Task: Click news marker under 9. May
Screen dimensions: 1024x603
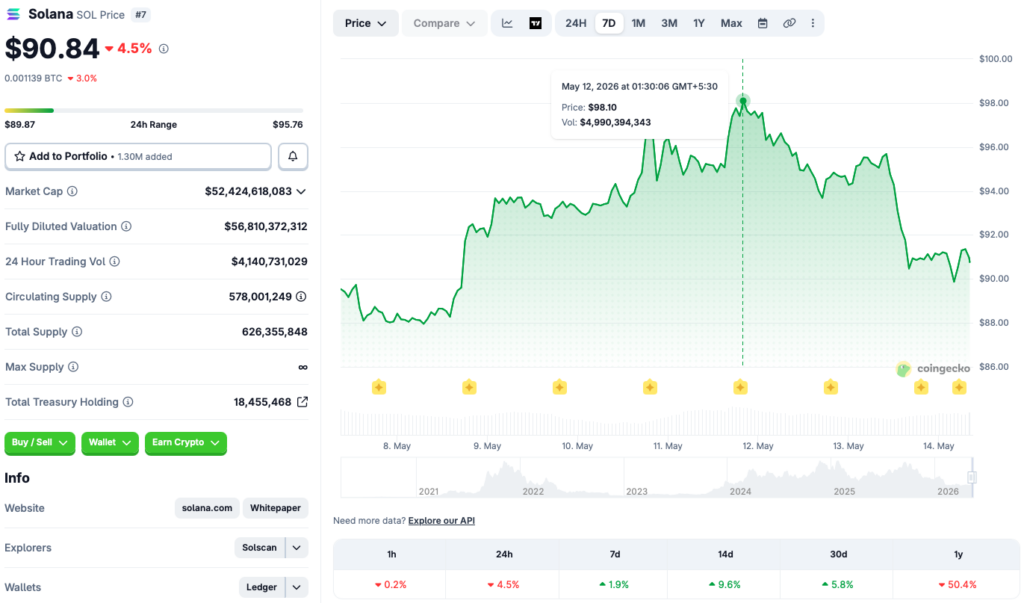Action: 469,387
